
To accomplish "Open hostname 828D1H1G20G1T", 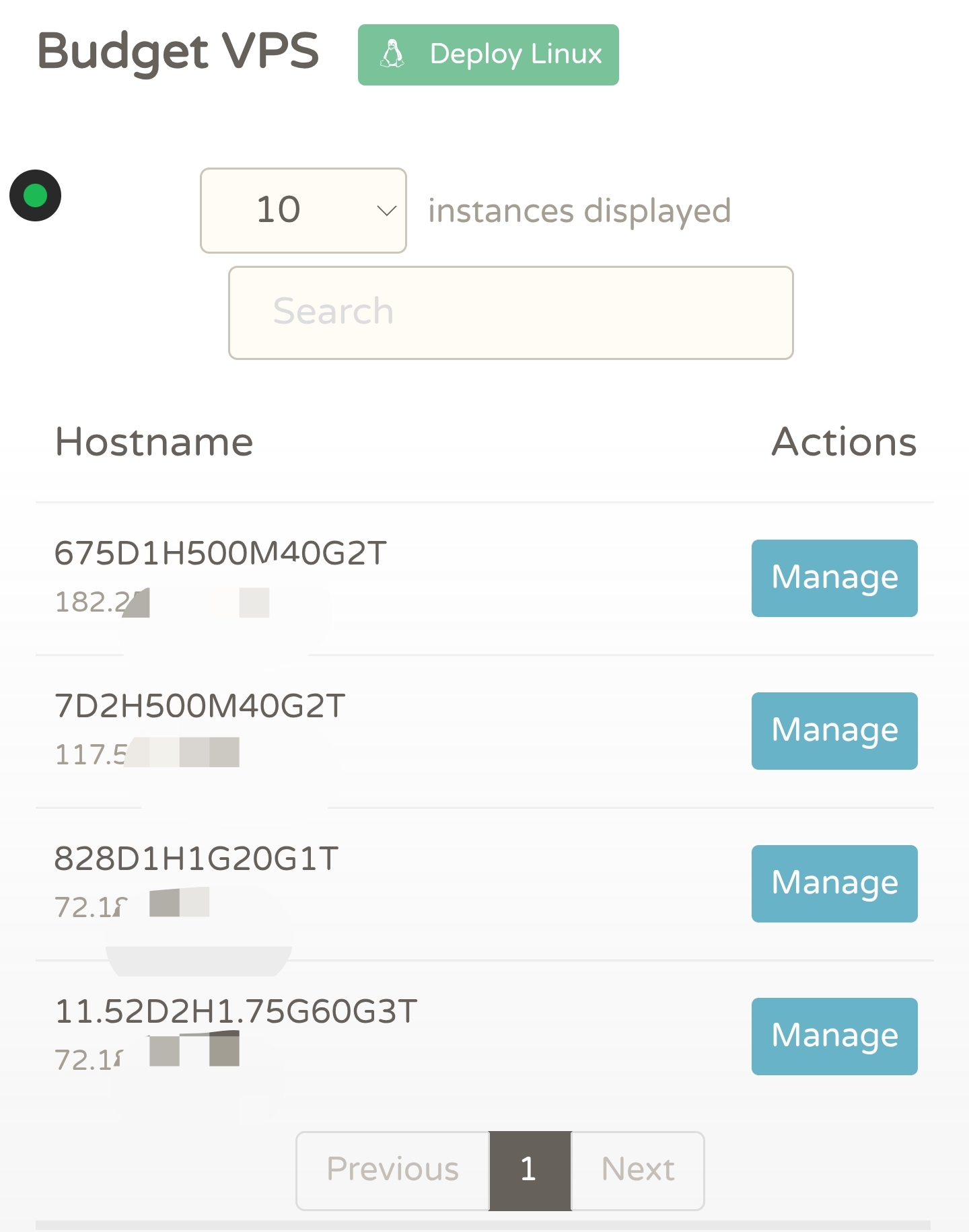I will point(196,859).
